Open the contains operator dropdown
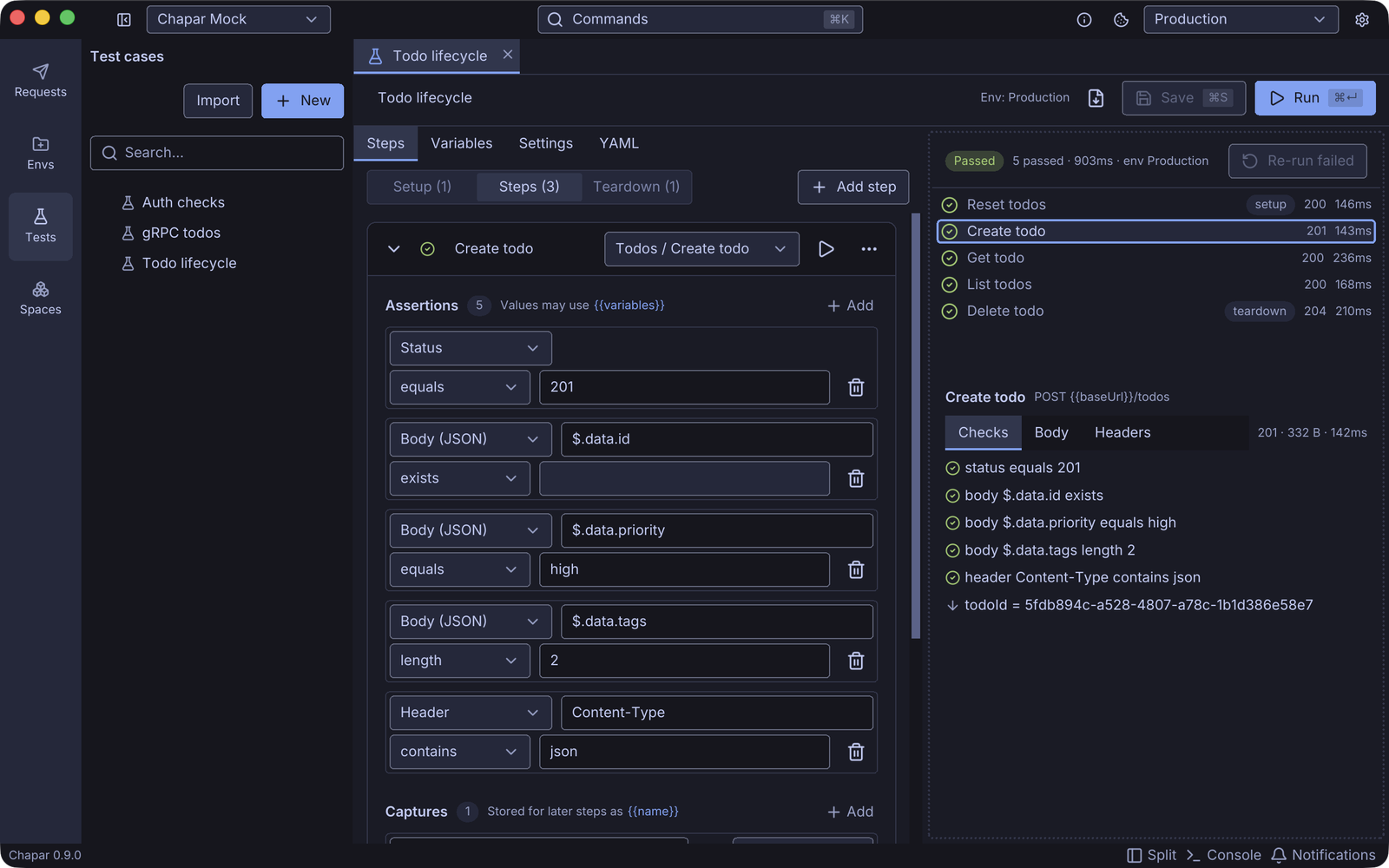 tap(459, 752)
